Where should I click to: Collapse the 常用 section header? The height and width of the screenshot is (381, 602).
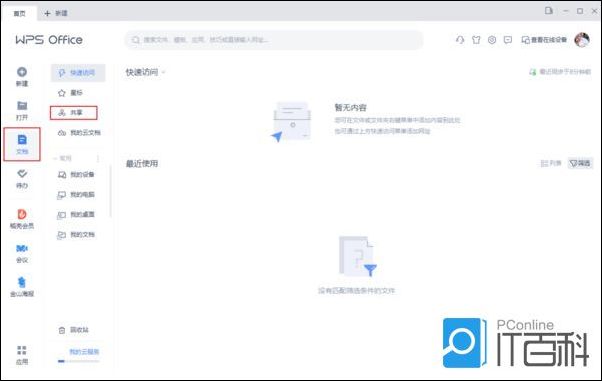(x=63, y=158)
